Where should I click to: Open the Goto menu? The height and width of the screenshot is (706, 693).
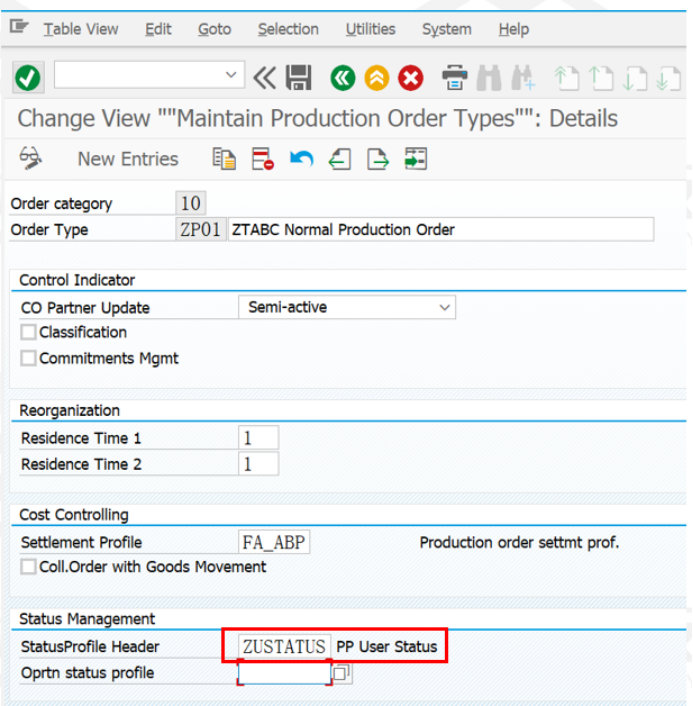(214, 29)
